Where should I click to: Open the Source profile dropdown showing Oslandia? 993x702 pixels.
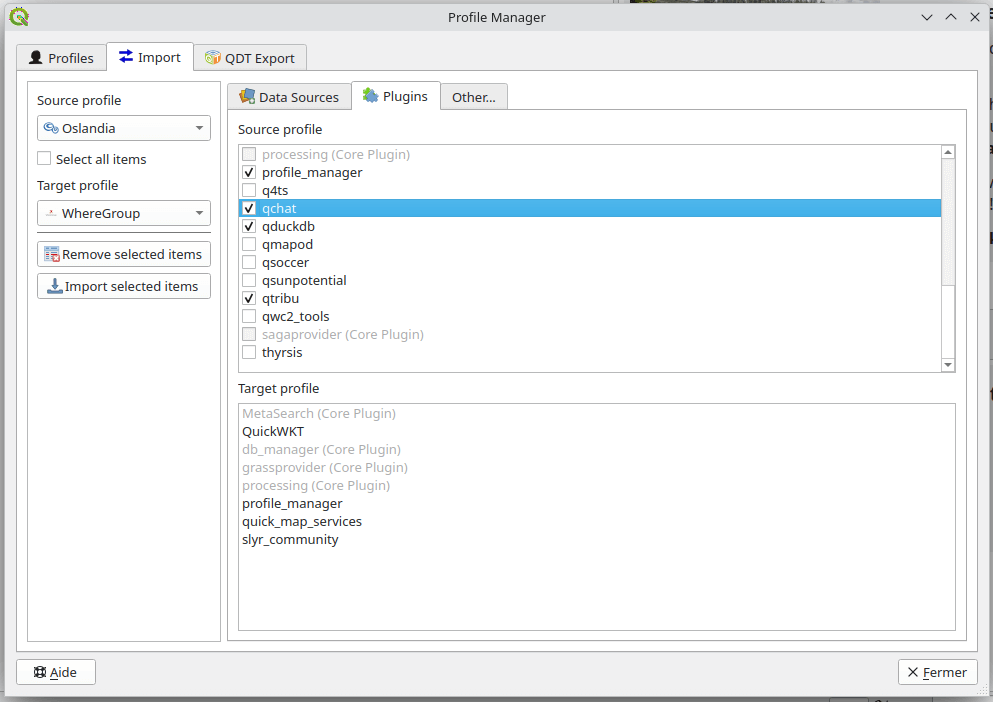123,128
